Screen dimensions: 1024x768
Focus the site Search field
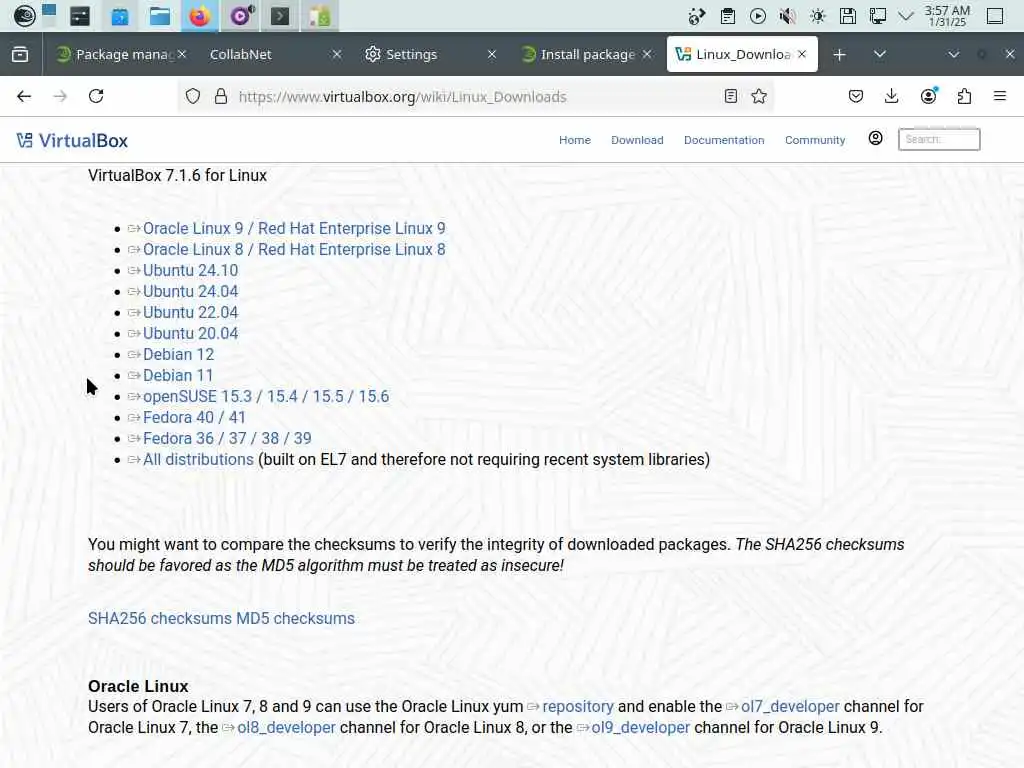(x=939, y=139)
